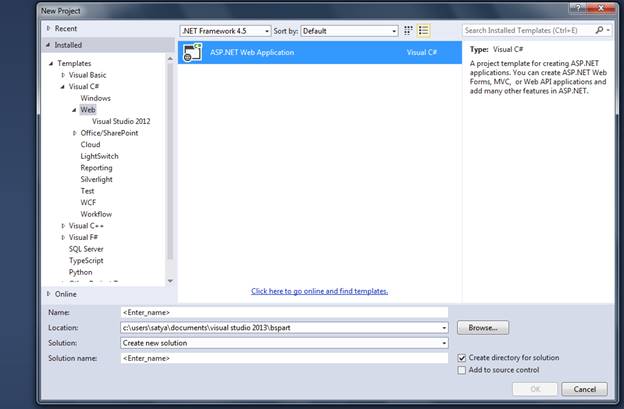
Task: Close the New Project dialog
Action: point(601,8)
